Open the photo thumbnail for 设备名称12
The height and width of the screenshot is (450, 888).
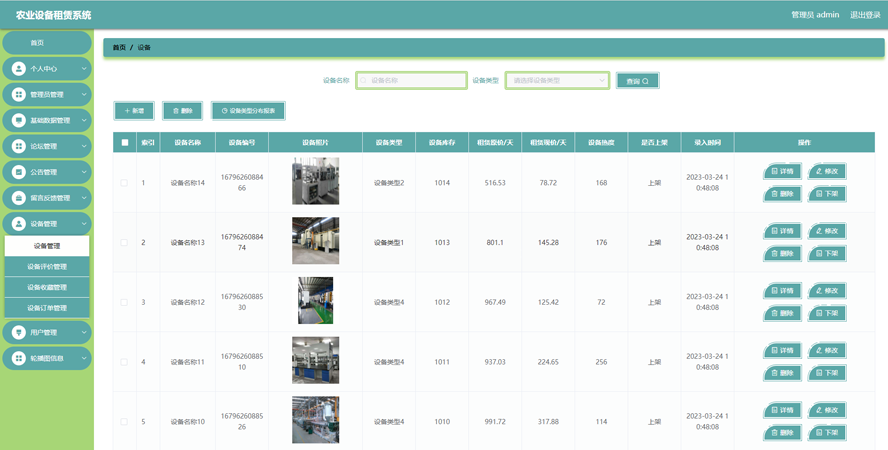click(315, 301)
